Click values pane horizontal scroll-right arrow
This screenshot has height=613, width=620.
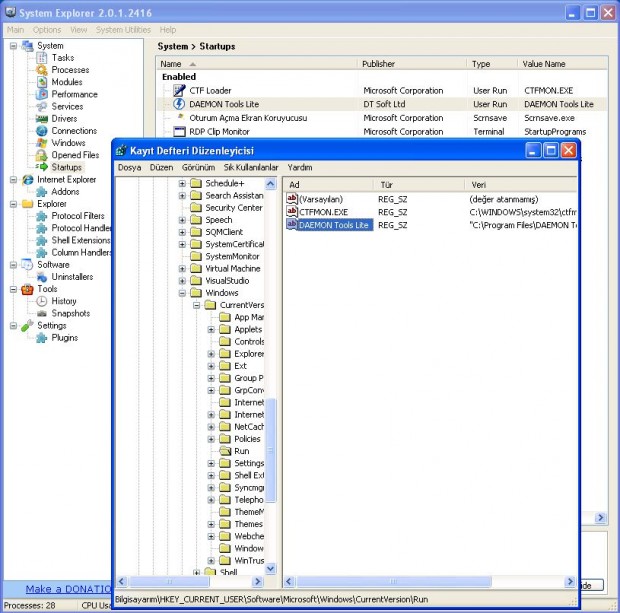[x=570, y=581]
